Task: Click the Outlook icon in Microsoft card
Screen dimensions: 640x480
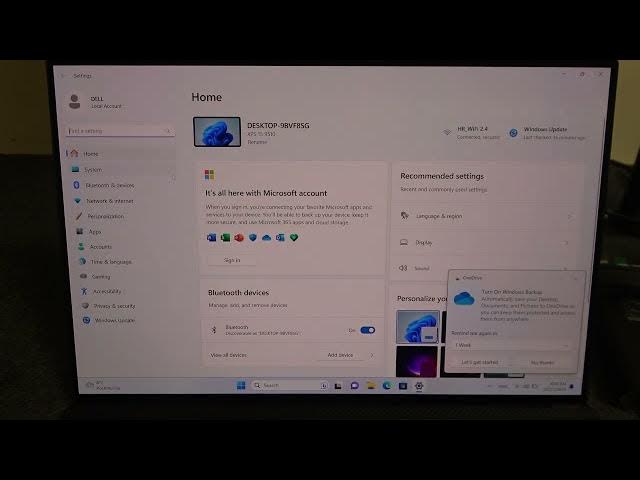Action: 280,237
